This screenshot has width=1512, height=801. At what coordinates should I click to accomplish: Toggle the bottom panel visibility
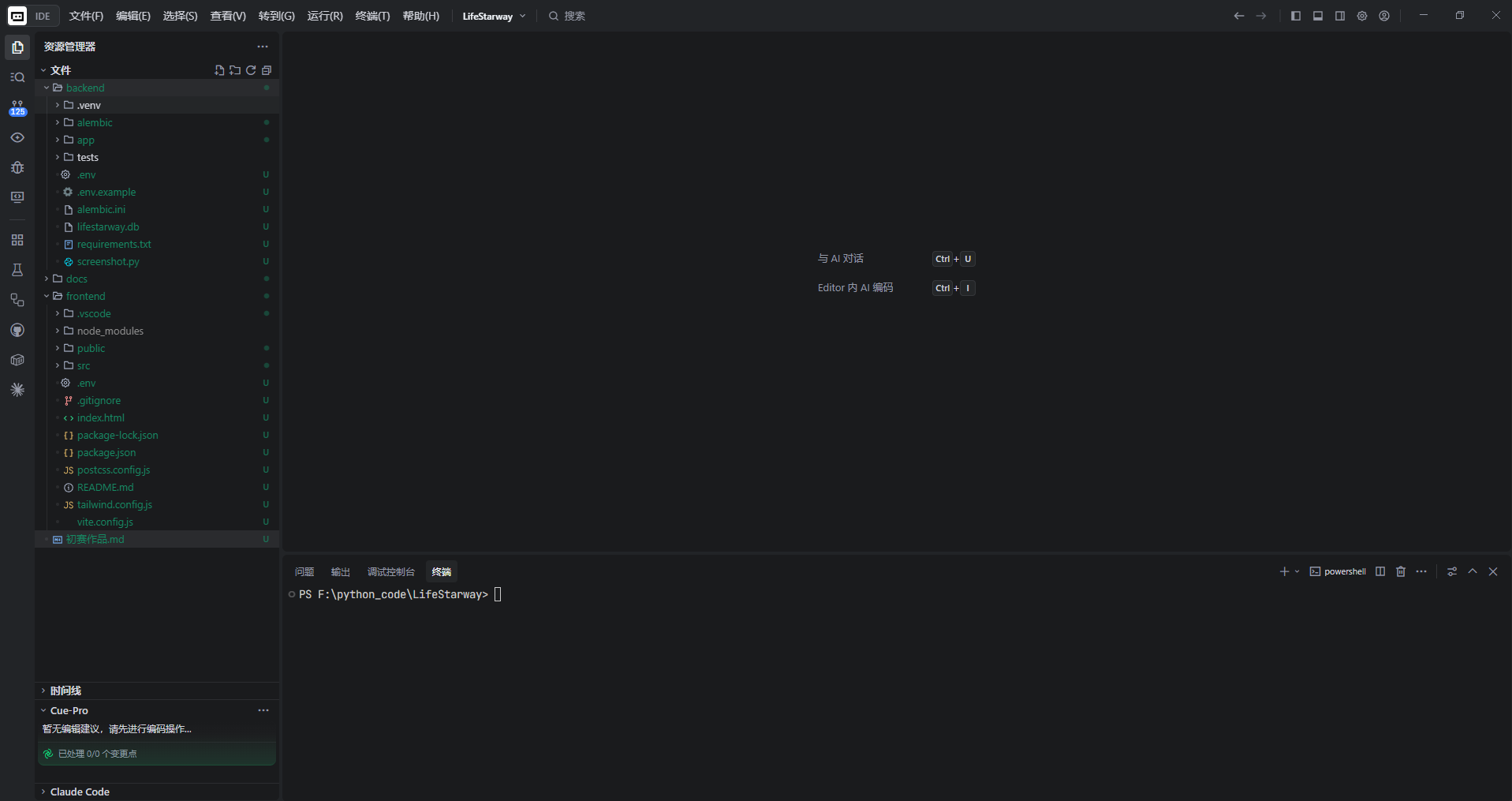point(1318,16)
